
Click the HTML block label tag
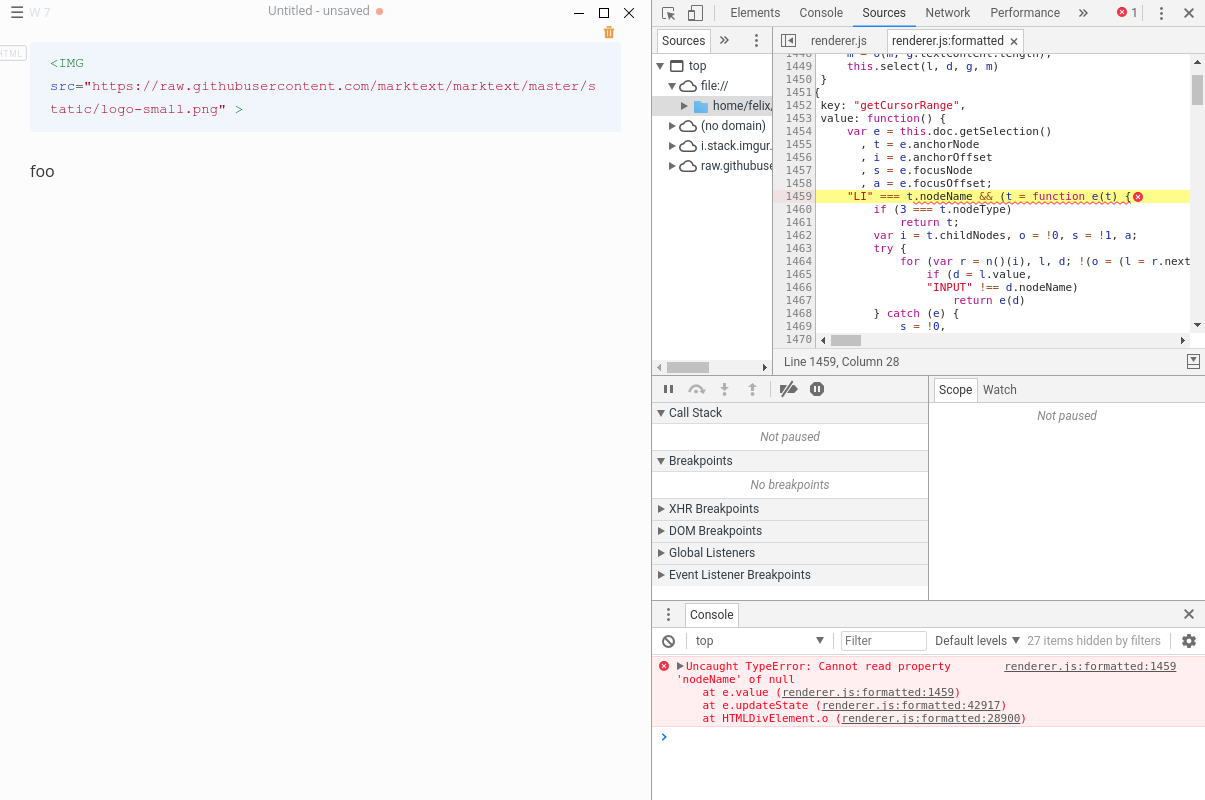click(12, 53)
